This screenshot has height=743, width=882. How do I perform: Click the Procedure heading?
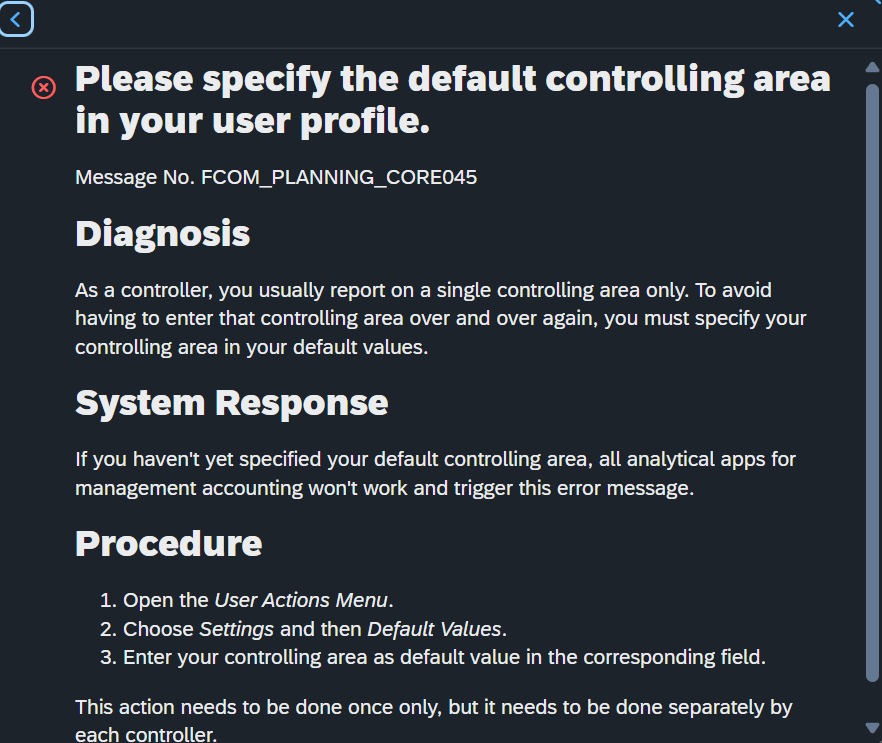[169, 544]
